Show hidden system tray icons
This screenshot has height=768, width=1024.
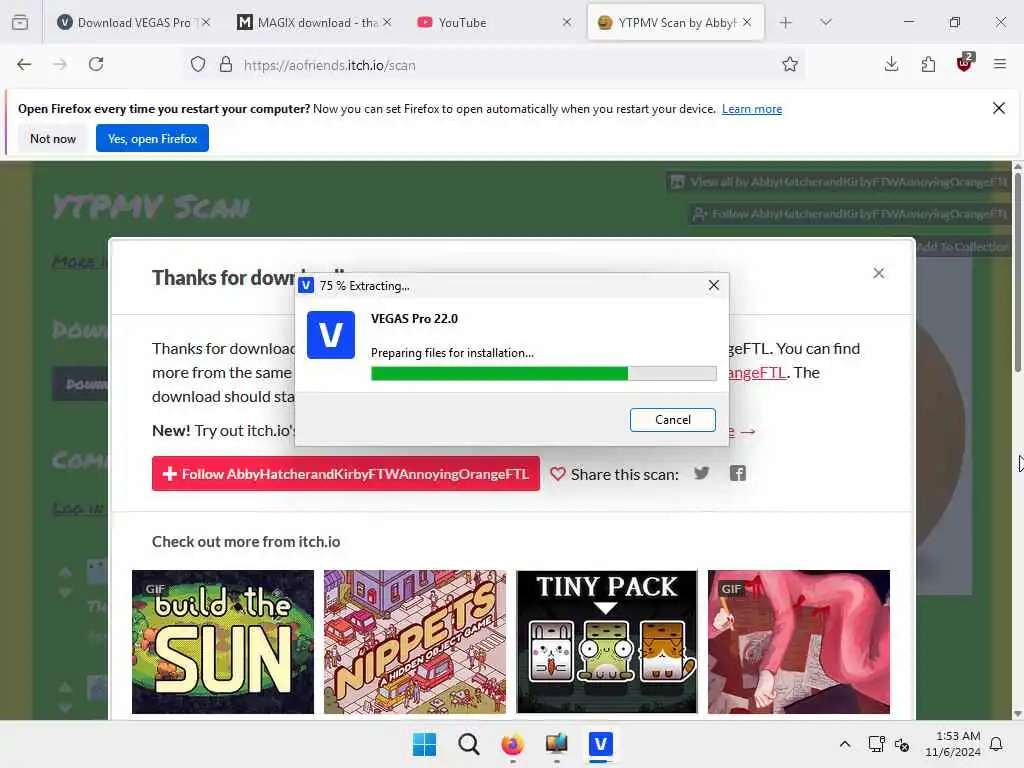[x=844, y=744]
